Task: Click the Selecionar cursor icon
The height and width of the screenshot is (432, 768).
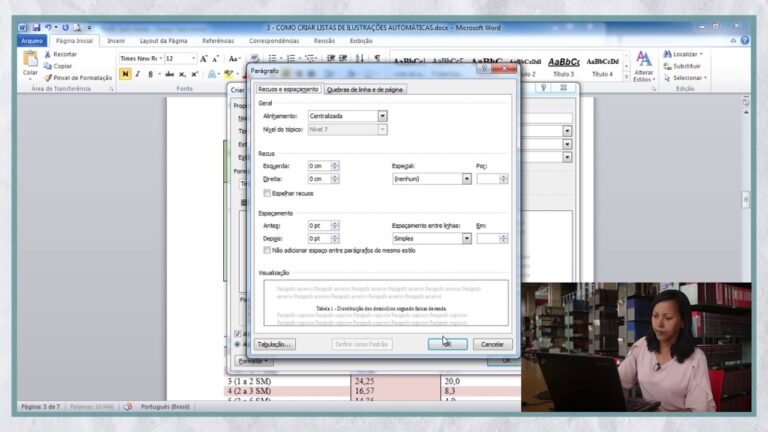Action: [668, 78]
